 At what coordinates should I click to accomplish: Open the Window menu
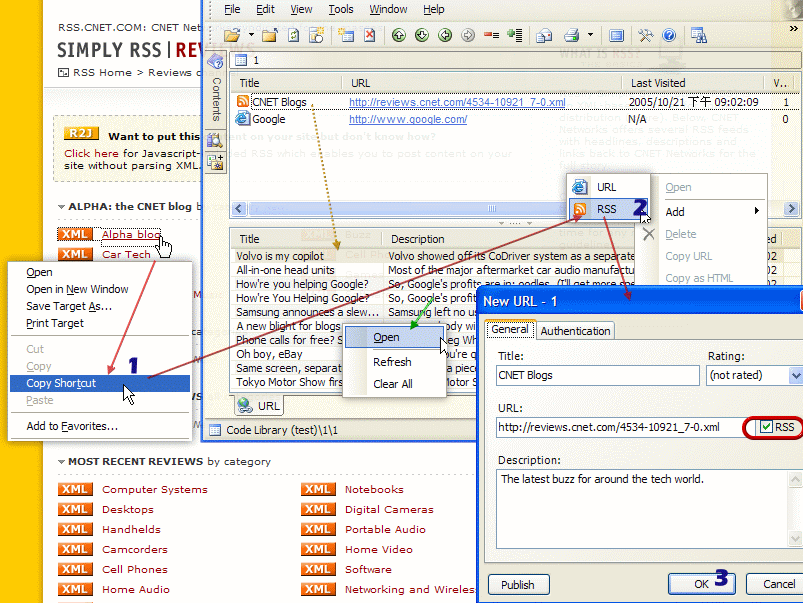388,9
